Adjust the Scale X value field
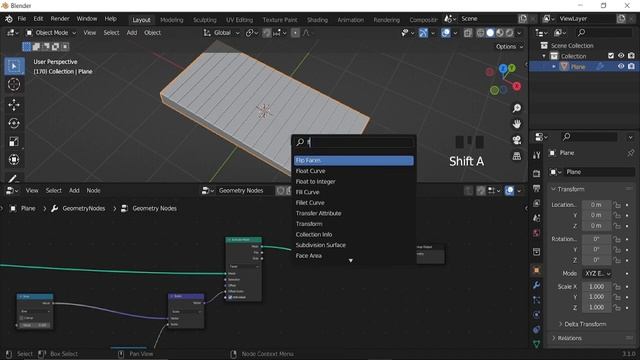Screen dimensions: 640x360 tap(596, 287)
